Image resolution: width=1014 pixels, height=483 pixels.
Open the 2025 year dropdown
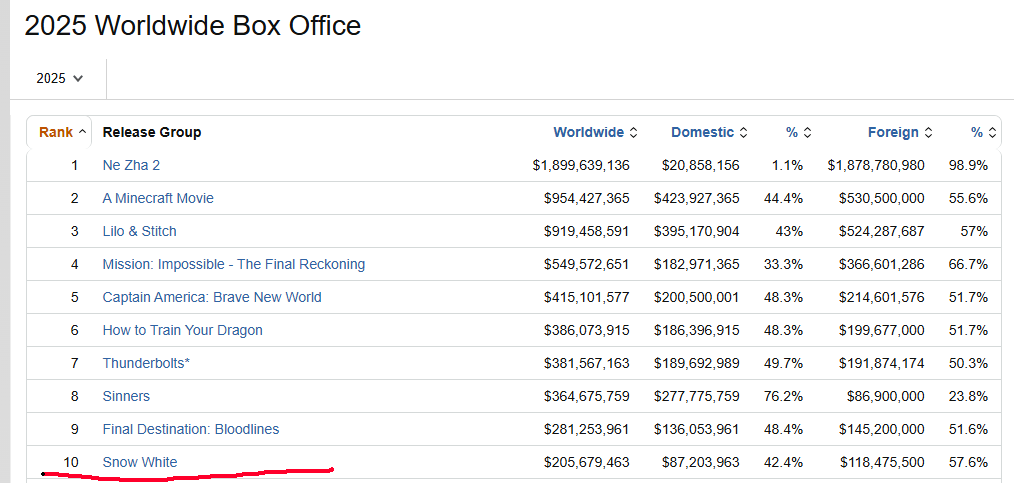point(59,78)
